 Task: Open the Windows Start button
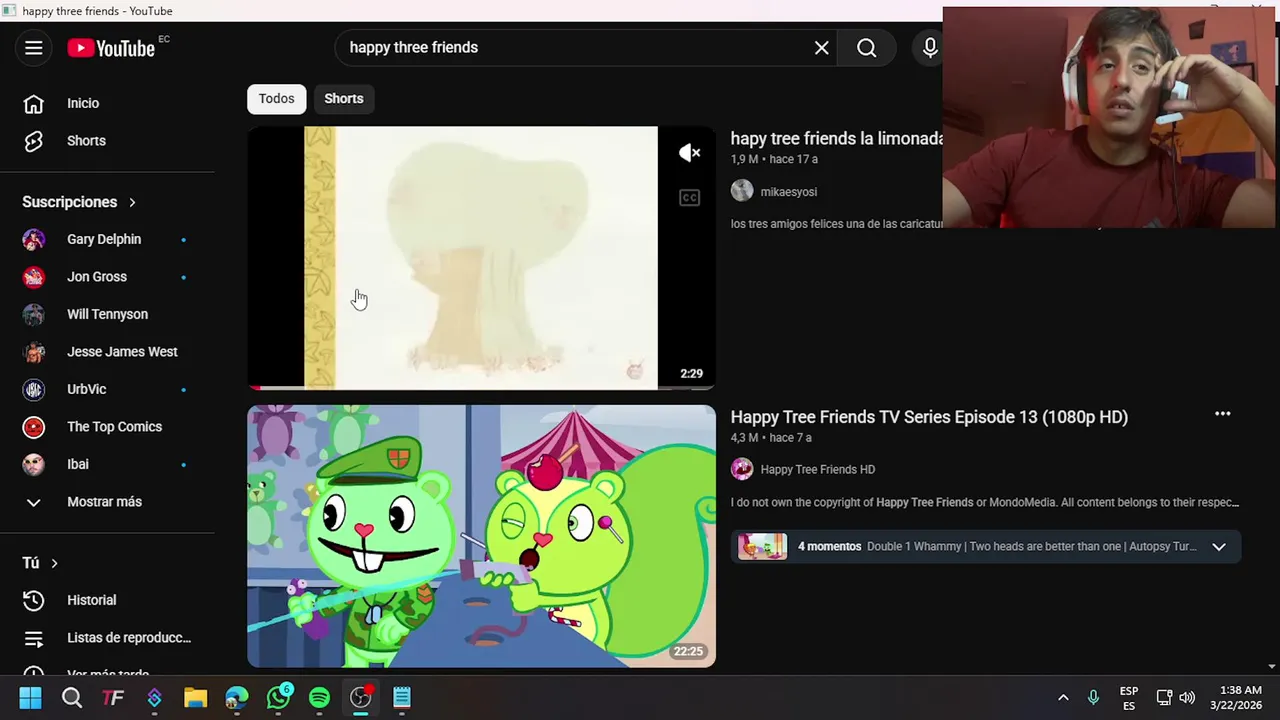[x=30, y=698]
